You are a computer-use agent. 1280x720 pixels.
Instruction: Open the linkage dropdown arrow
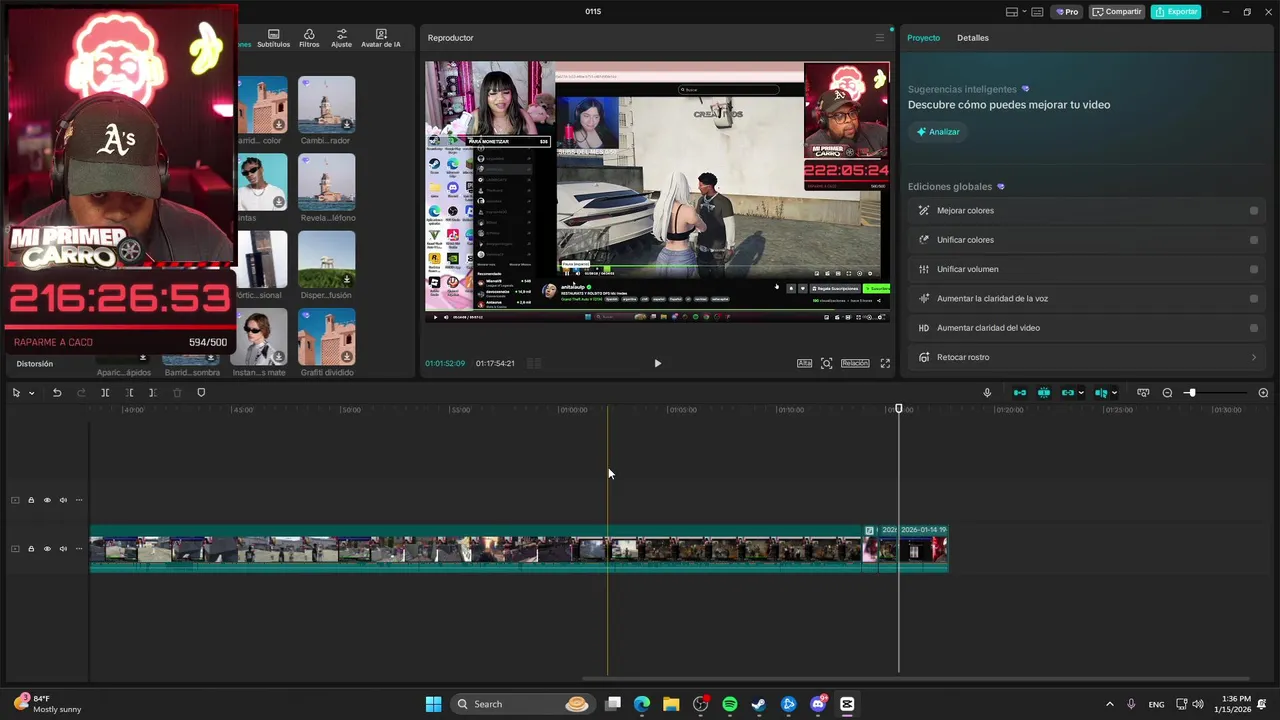[x=1081, y=393]
